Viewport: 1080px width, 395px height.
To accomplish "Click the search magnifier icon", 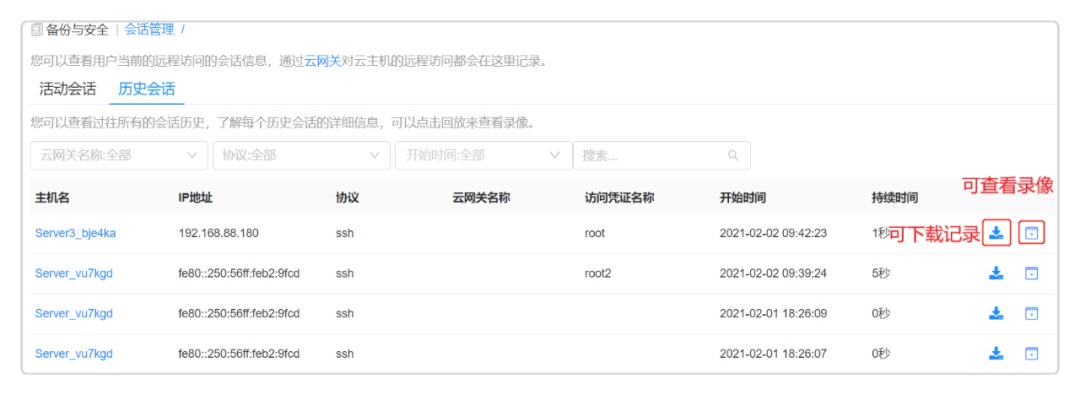I will [734, 155].
